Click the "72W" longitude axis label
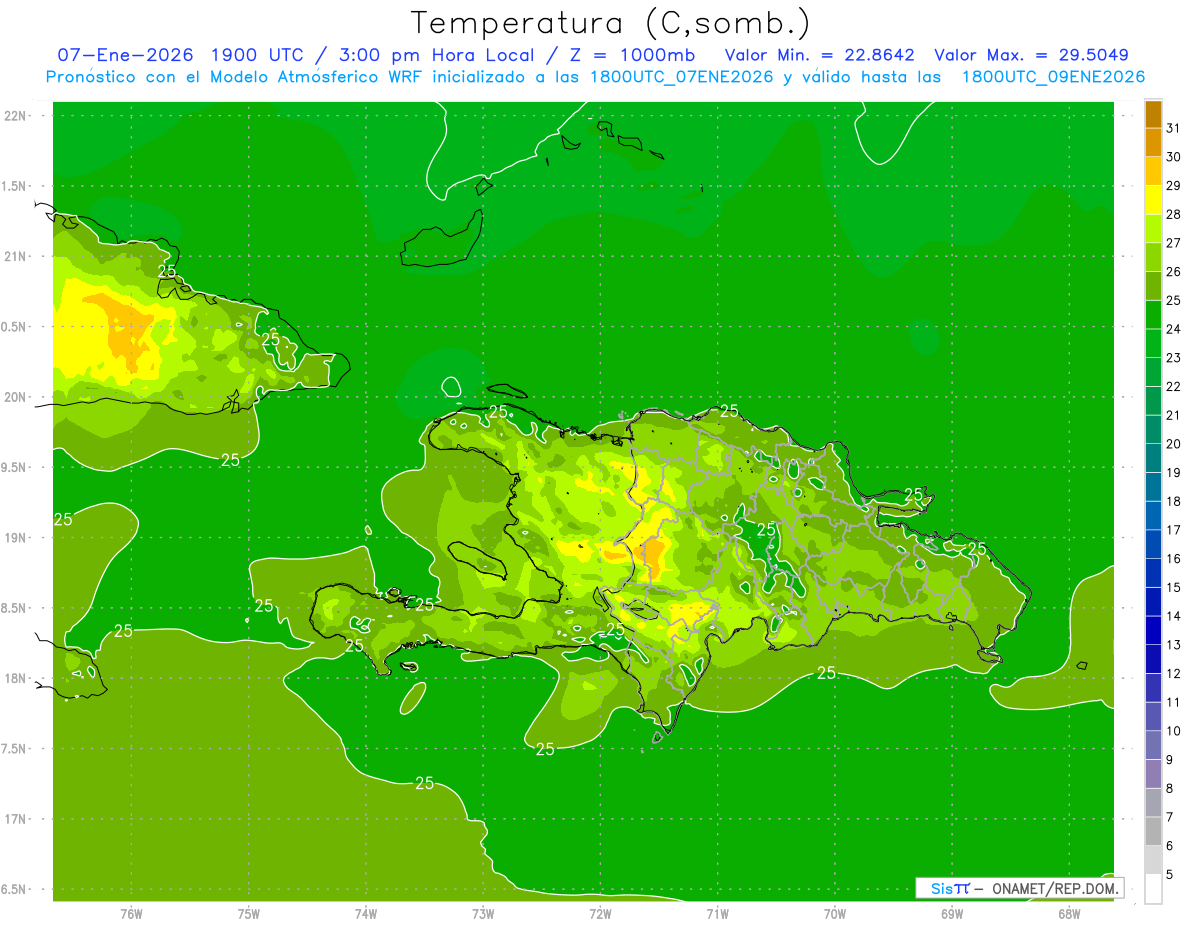The image size is (1200, 927). (600, 914)
